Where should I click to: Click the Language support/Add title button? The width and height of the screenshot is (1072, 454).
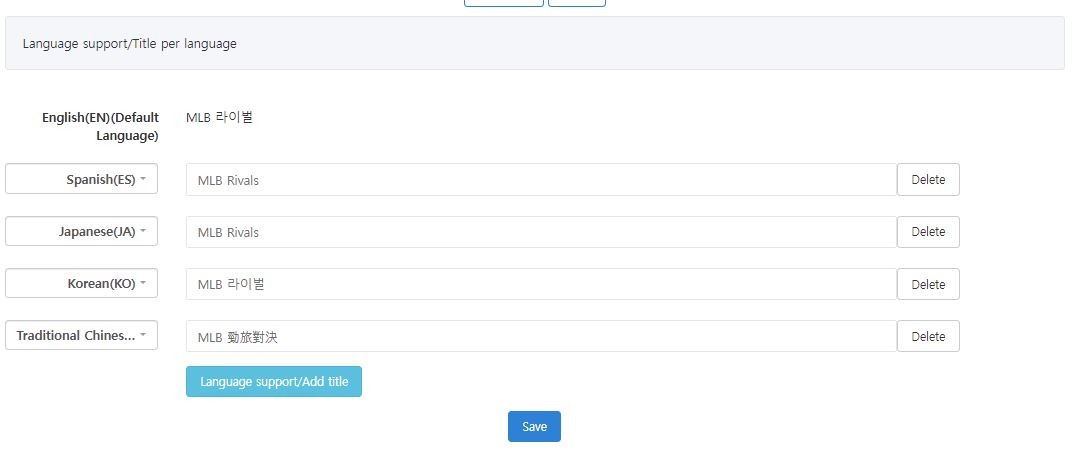coord(273,381)
